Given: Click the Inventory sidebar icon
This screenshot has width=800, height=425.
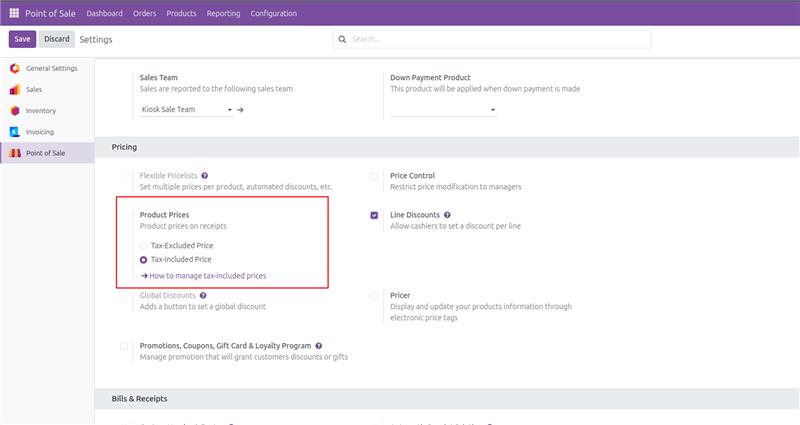Looking at the screenshot, I should [x=14, y=110].
